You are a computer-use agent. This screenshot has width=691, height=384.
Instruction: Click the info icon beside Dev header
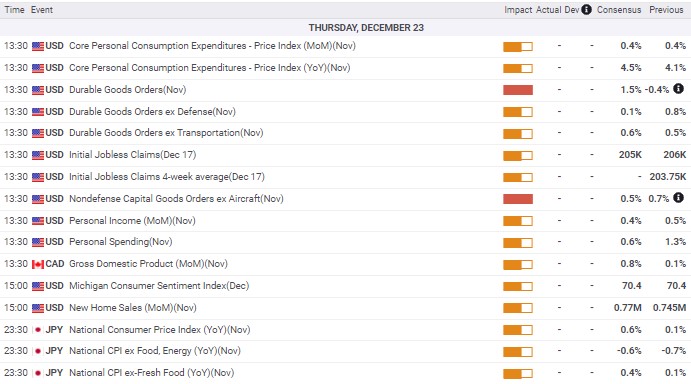pyautogui.click(x=586, y=10)
